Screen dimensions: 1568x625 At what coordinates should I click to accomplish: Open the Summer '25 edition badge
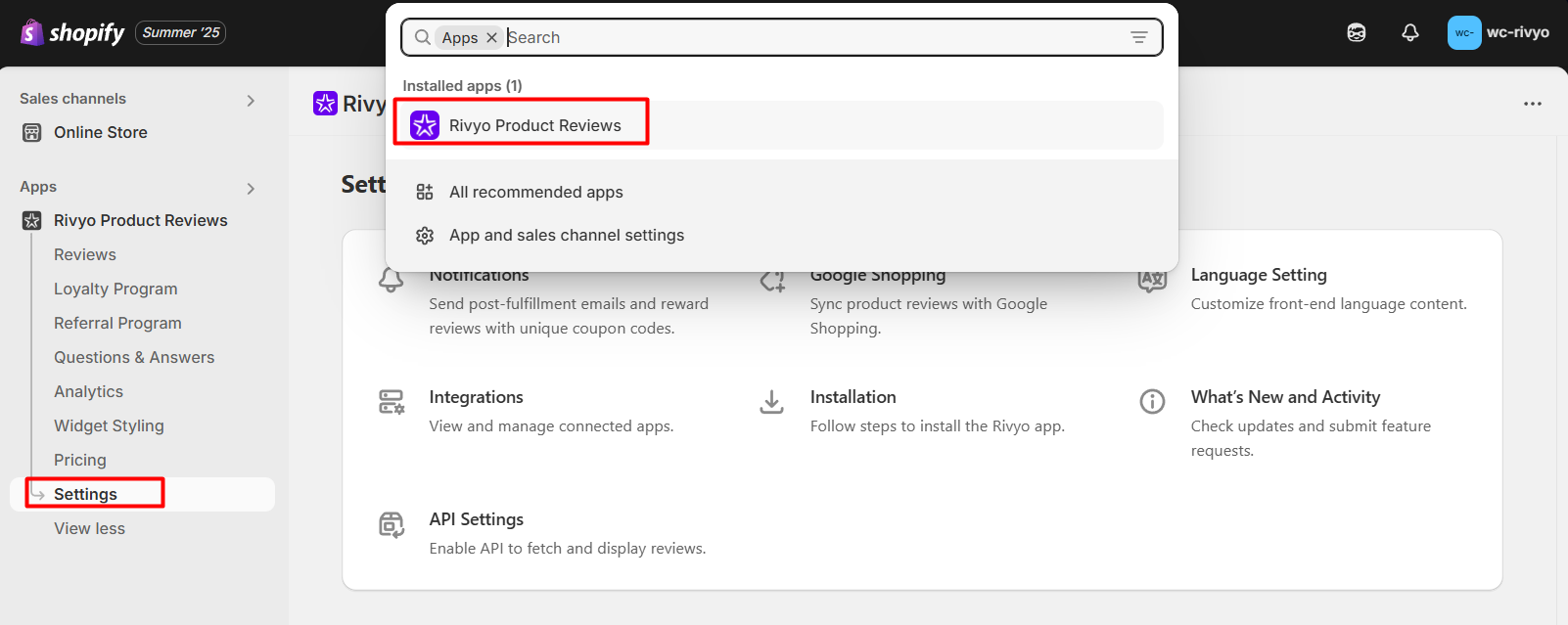coord(181,32)
